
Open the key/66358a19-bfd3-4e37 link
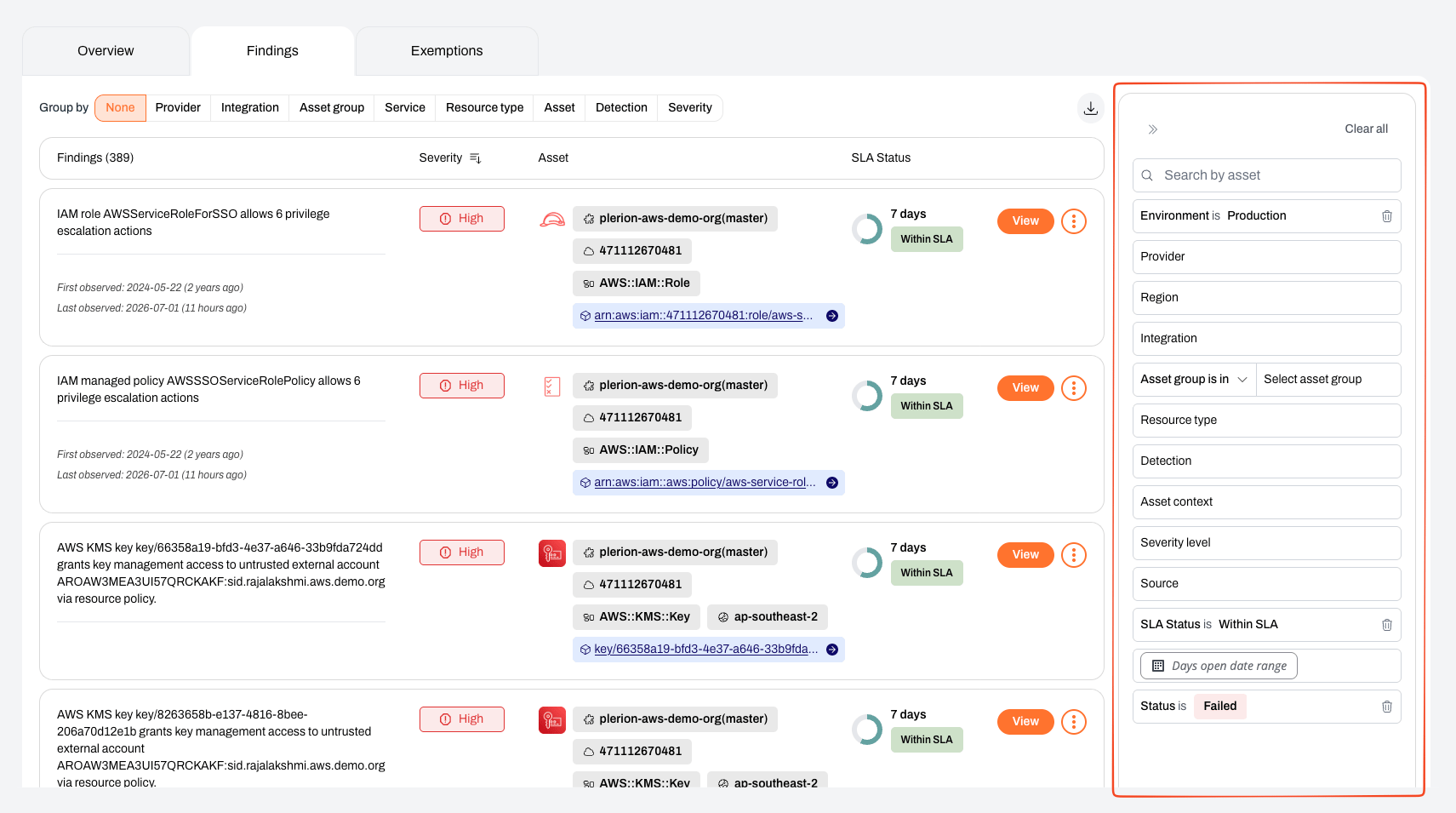[x=706, y=650]
